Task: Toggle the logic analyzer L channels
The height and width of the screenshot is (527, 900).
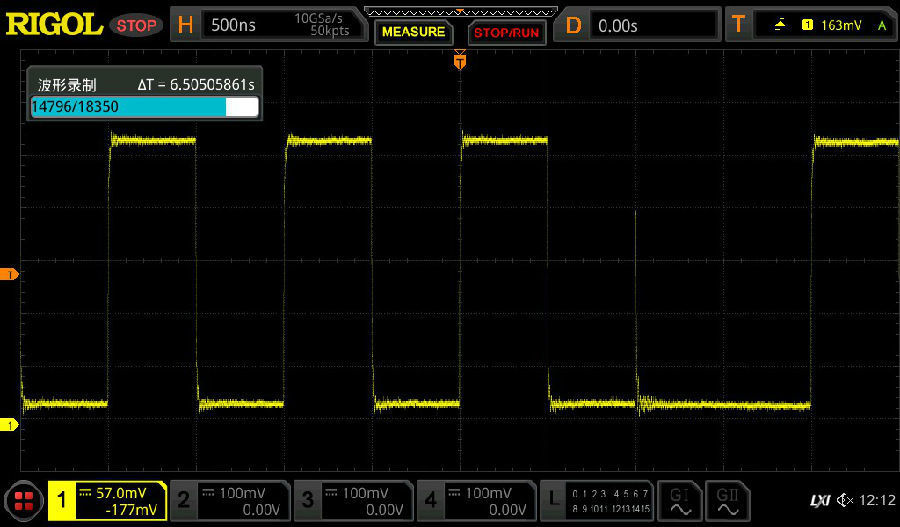Action: coord(554,499)
